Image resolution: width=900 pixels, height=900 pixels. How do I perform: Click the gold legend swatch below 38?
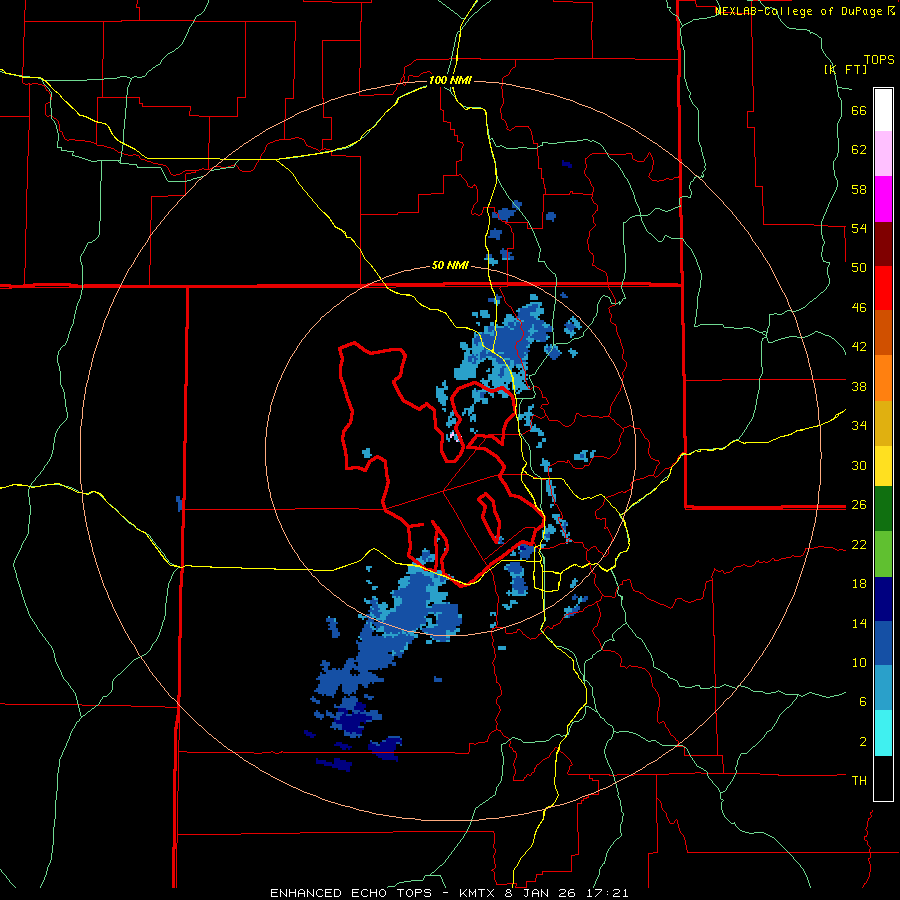[x=883, y=423]
